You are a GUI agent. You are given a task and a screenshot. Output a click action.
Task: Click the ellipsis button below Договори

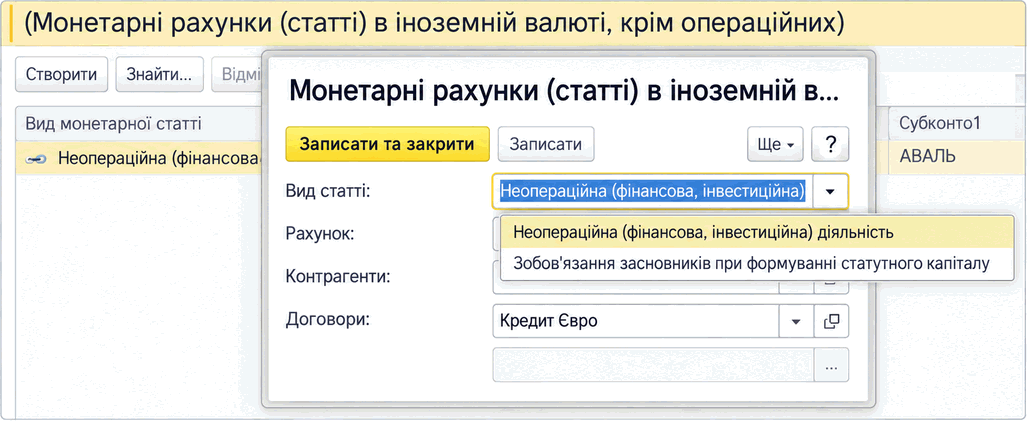click(x=832, y=365)
